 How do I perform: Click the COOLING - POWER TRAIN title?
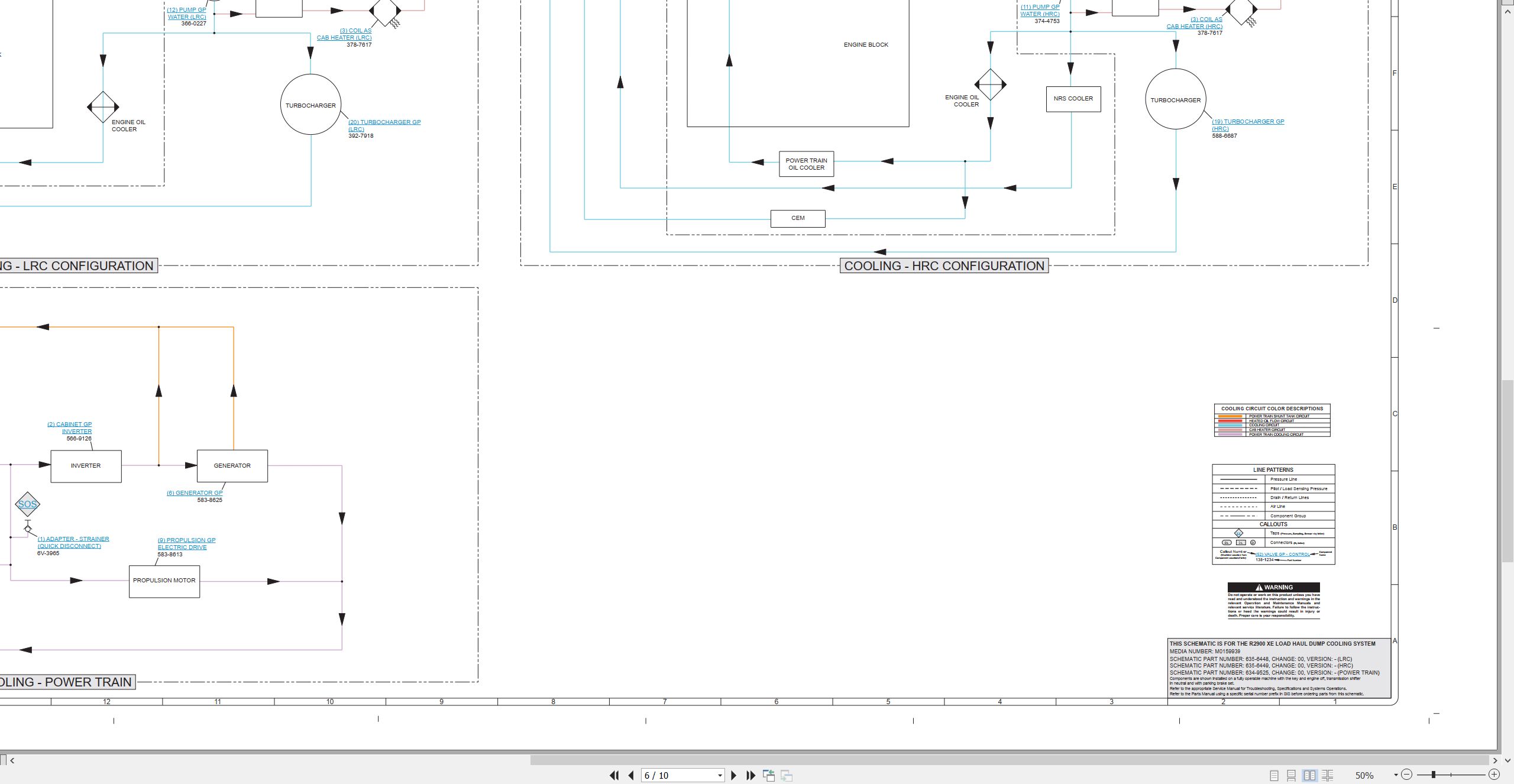[x=66, y=682]
